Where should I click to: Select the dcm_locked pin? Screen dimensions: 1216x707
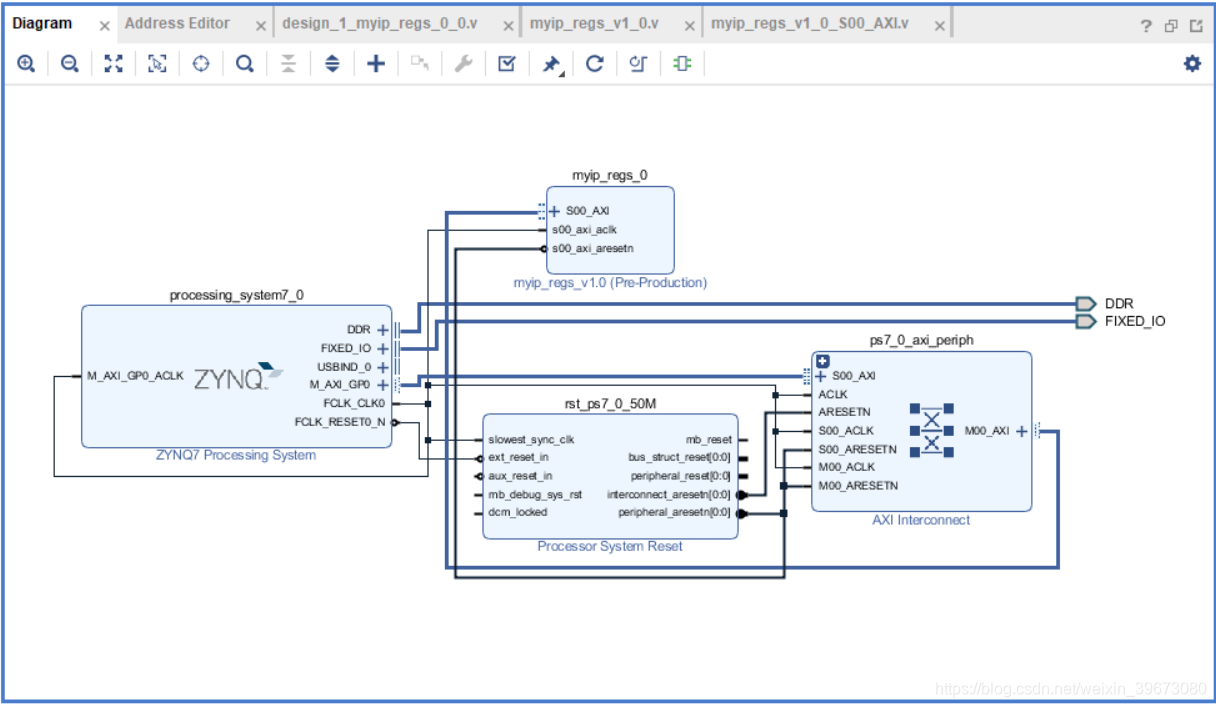click(x=517, y=512)
